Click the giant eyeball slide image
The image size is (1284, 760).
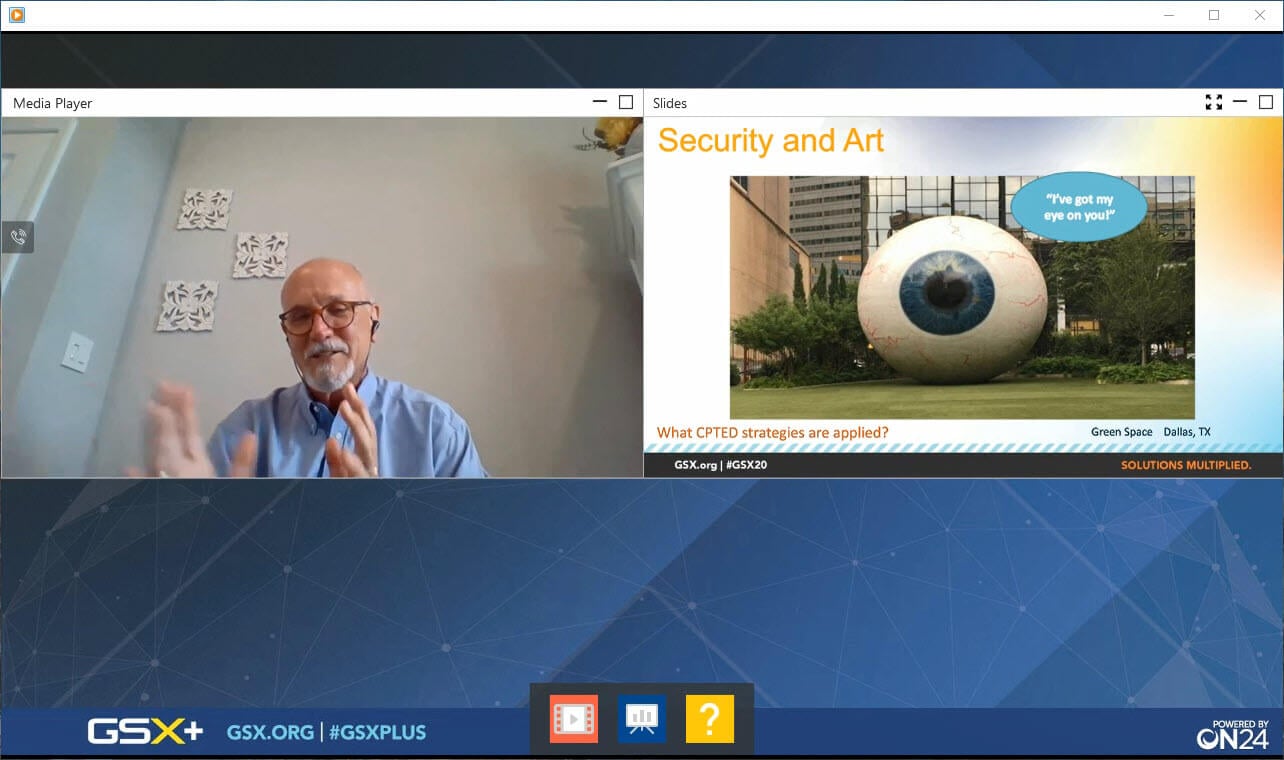tap(962, 297)
